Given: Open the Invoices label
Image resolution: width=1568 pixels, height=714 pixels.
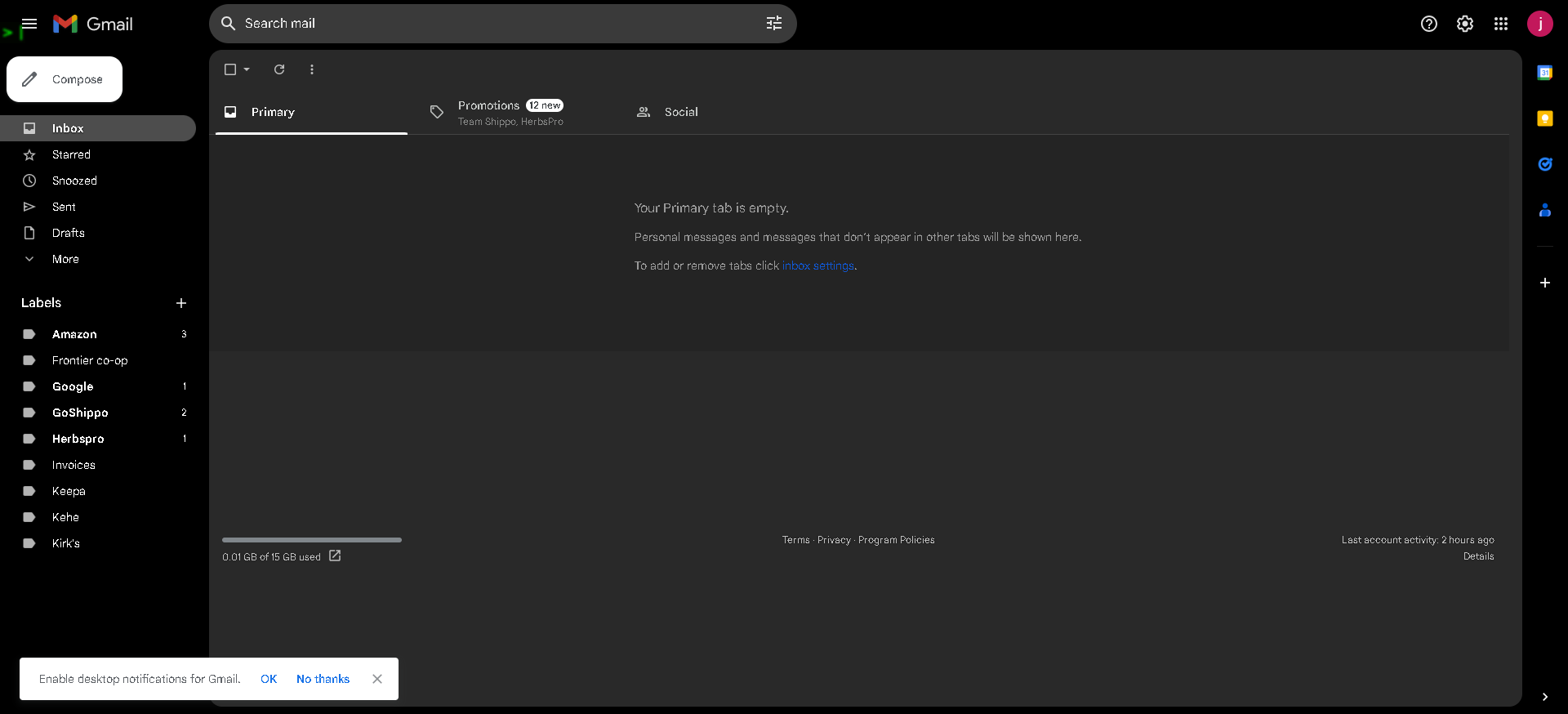Looking at the screenshot, I should pyautogui.click(x=98, y=465).
